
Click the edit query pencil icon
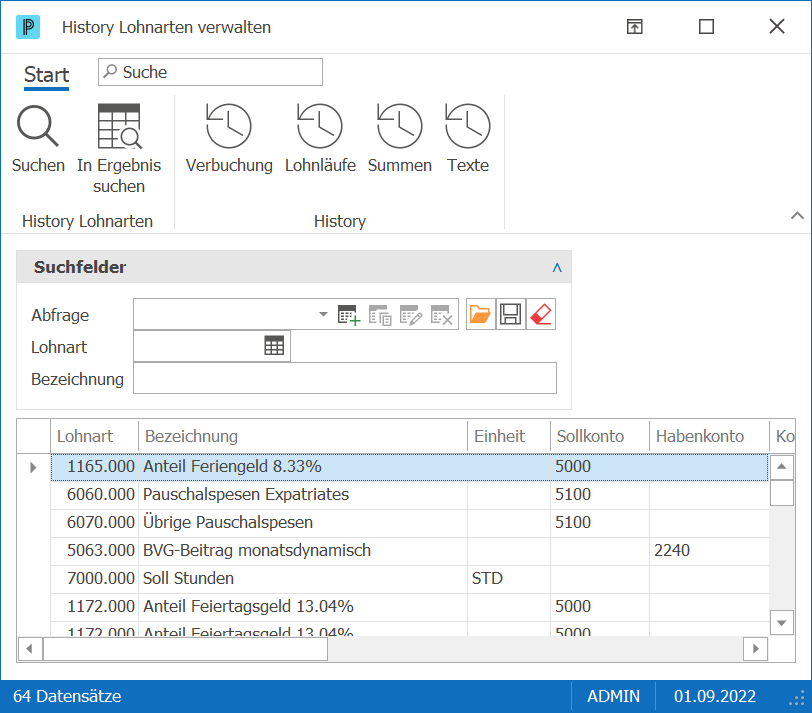click(411, 314)
